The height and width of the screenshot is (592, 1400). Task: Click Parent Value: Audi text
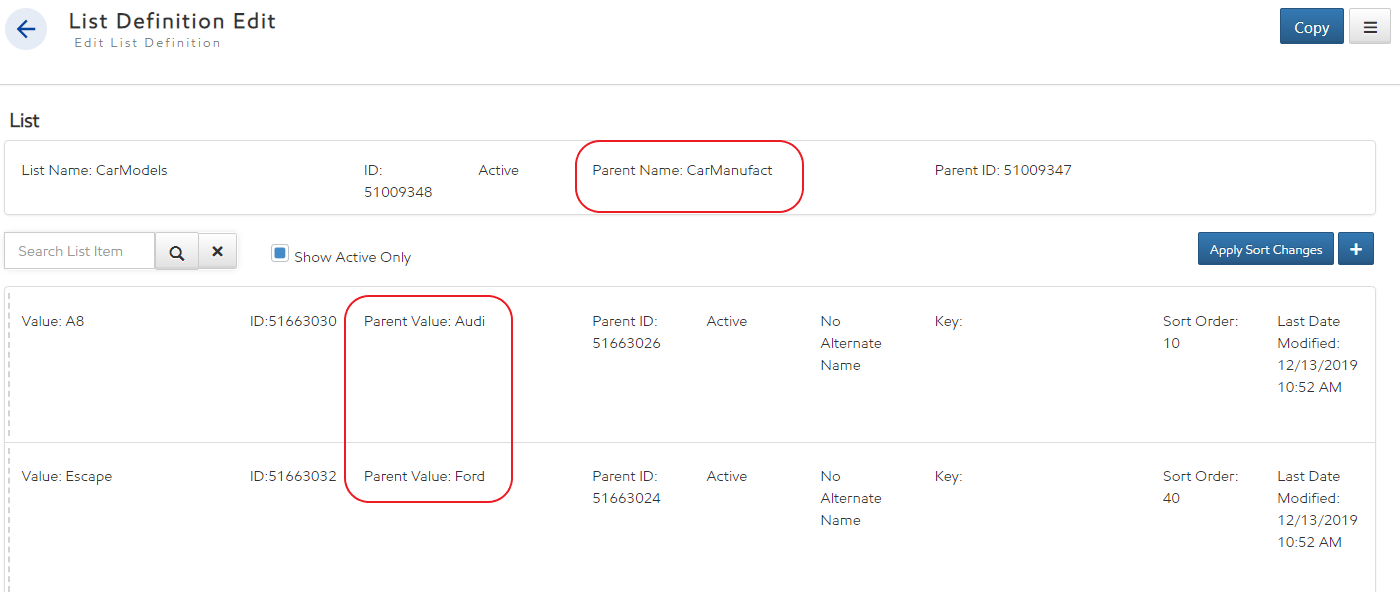point(424,322)
